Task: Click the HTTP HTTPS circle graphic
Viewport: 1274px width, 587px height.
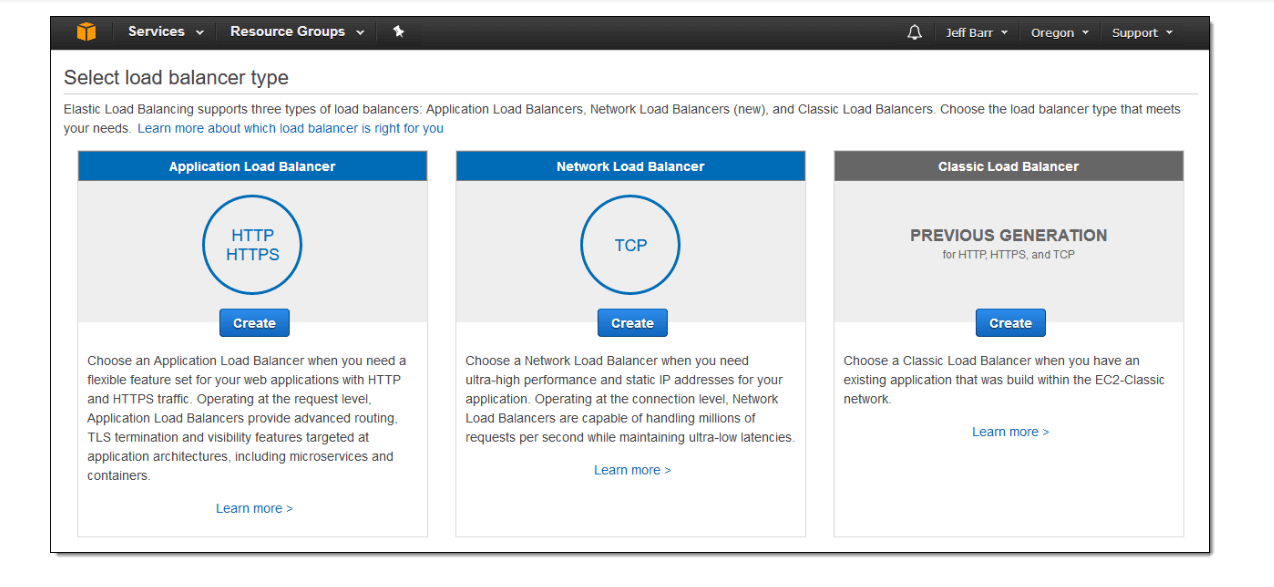Action: pos(252,245)
